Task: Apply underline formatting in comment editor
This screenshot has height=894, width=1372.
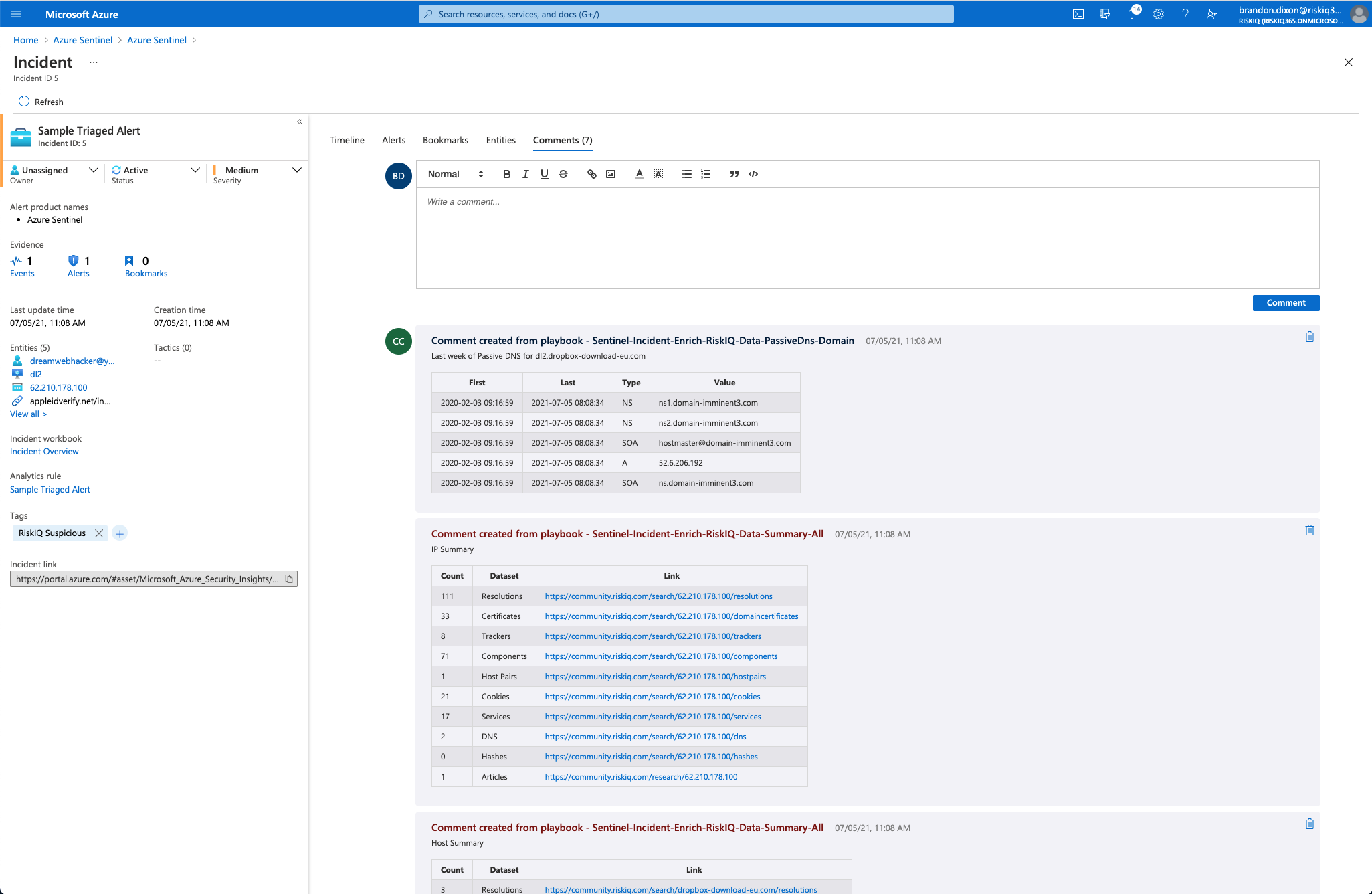Action: pyautogui.click(x=544, y=174)
